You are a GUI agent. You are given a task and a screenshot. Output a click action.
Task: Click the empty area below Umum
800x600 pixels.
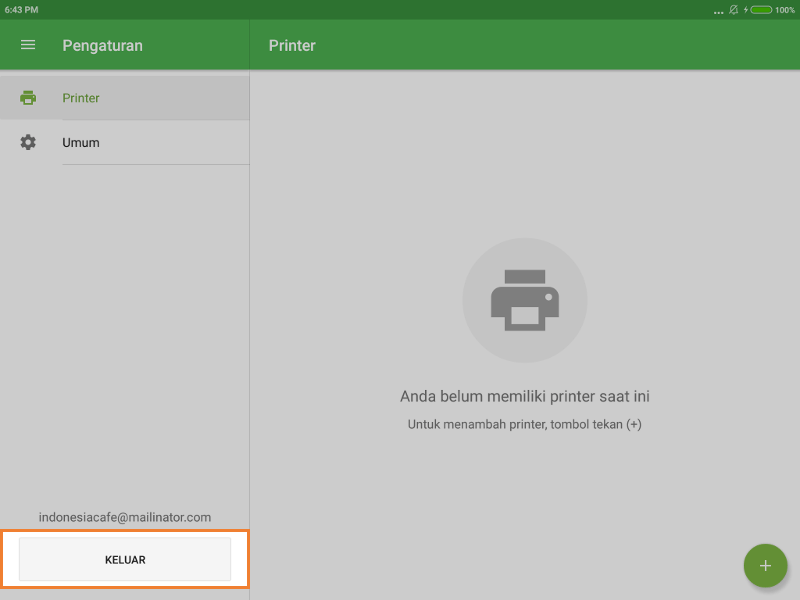[x=125, y=330]
